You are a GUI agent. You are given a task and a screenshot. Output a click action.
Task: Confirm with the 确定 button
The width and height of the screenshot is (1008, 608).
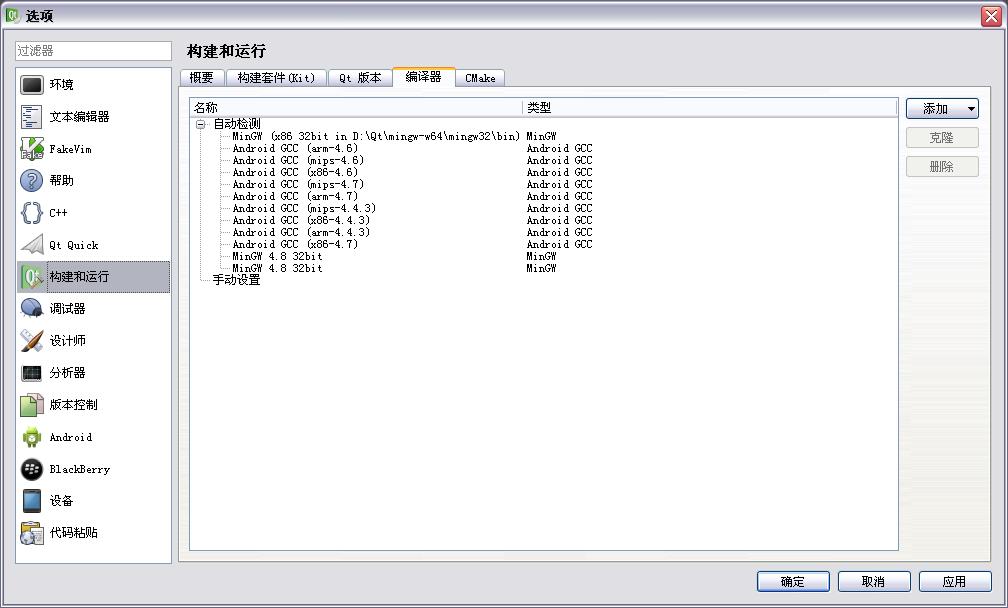coord(793,582)
